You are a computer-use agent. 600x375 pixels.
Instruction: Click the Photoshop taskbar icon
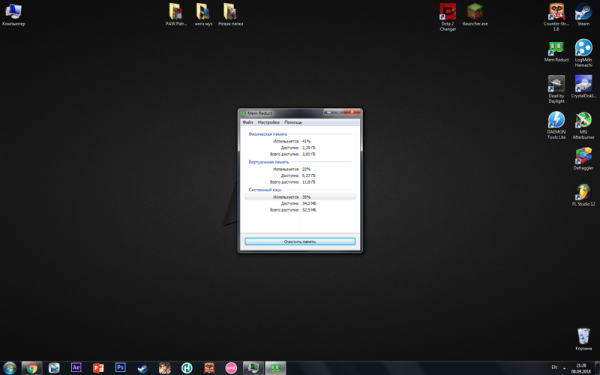(x=120, y=368)
